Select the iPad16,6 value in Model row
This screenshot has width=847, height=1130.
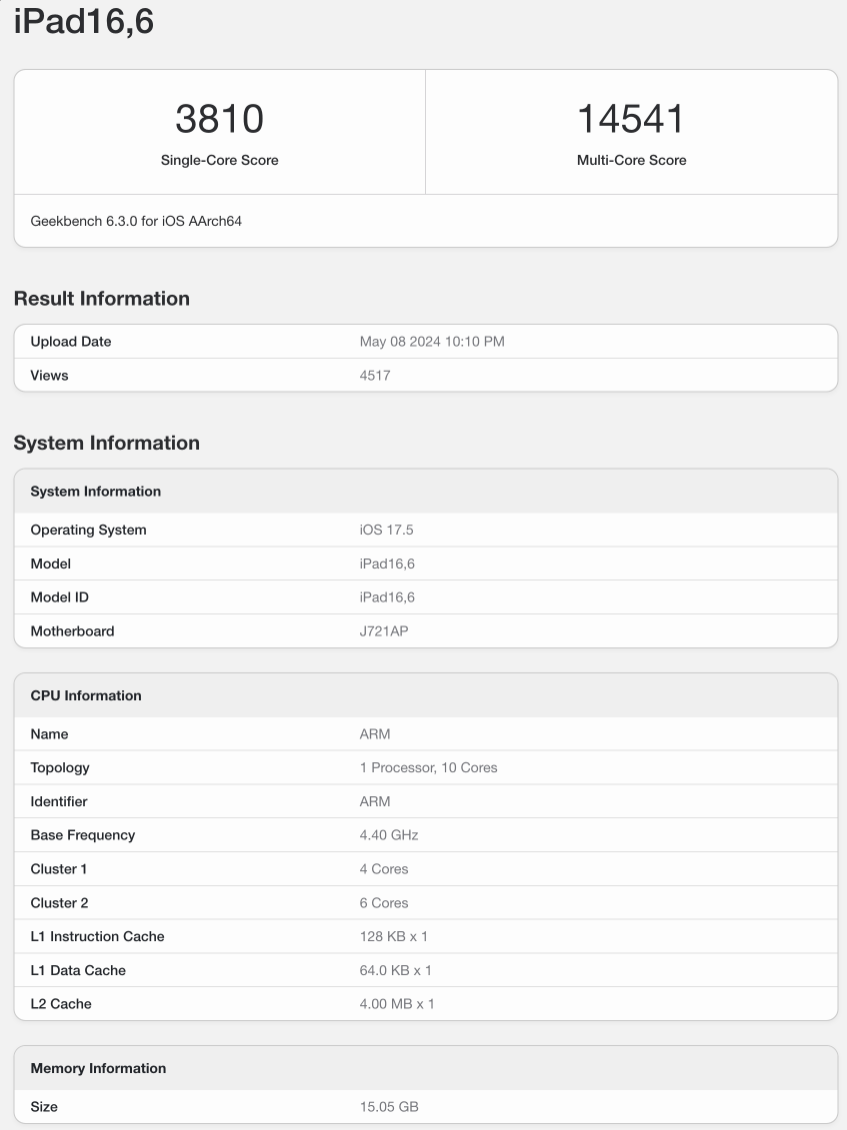coord(387,564)
